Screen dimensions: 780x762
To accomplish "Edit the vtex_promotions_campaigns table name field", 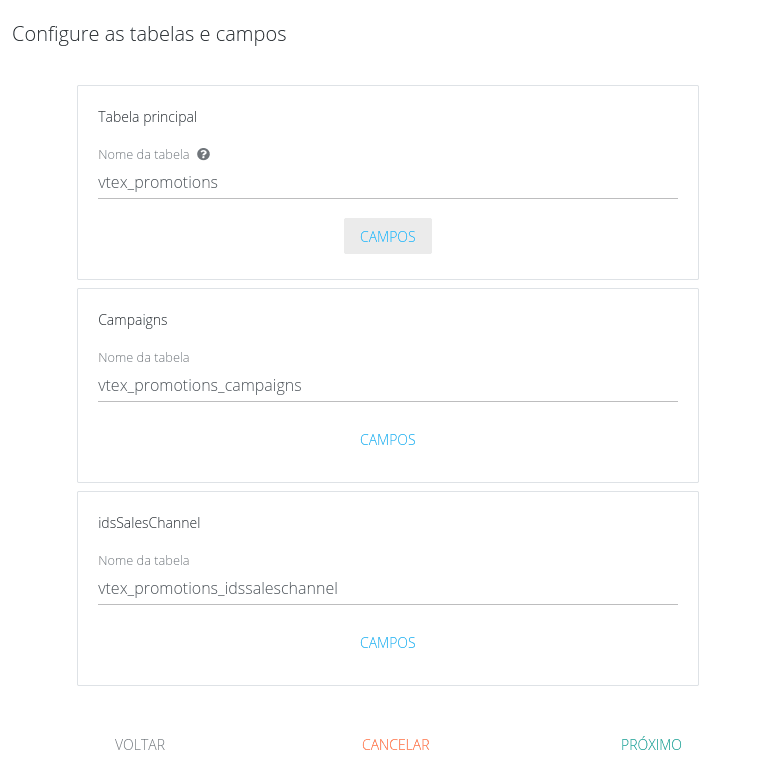I will pyautogui.click(x=387, y=386).
